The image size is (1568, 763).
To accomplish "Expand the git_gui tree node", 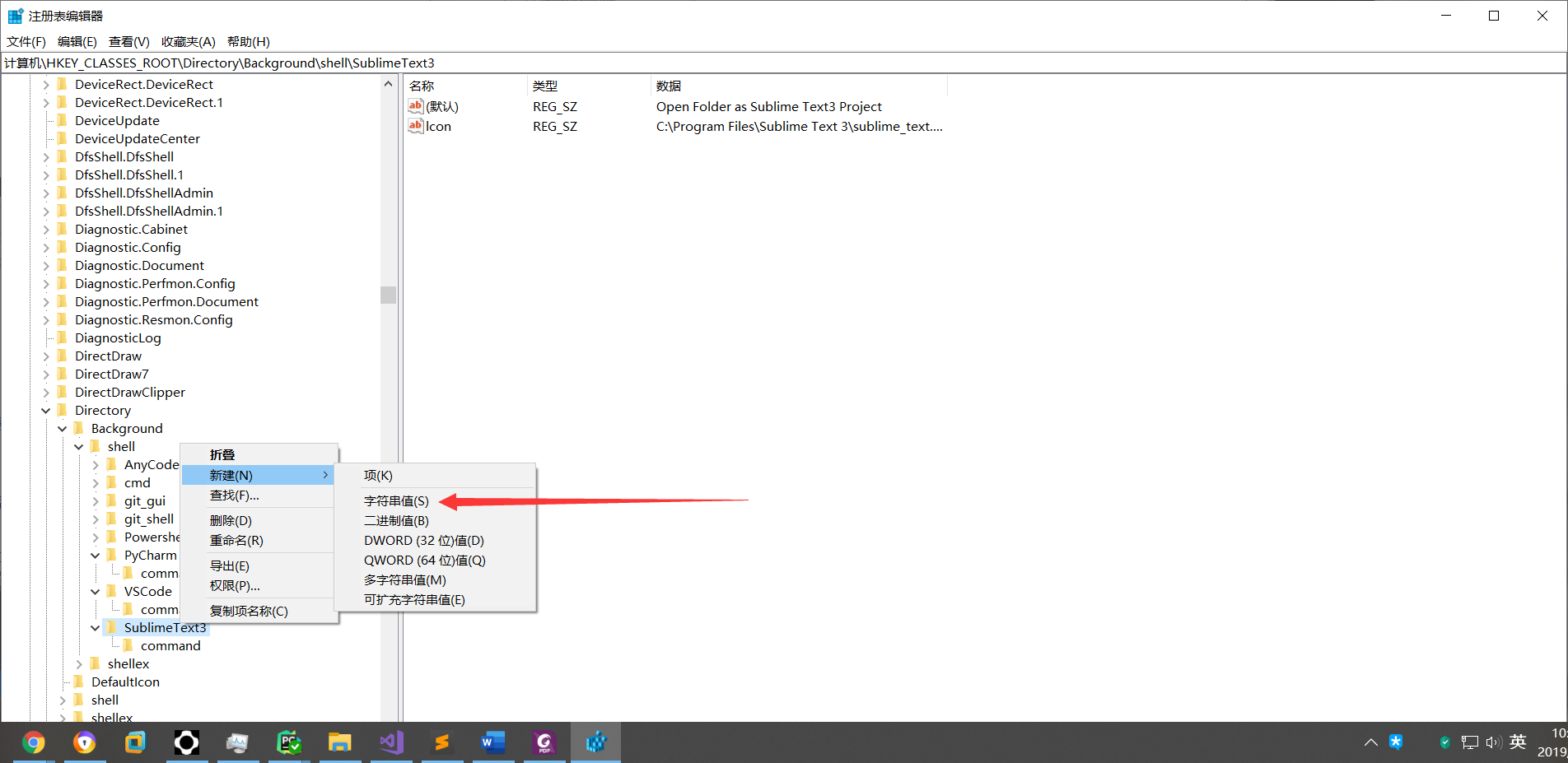I will coord(96,500).
